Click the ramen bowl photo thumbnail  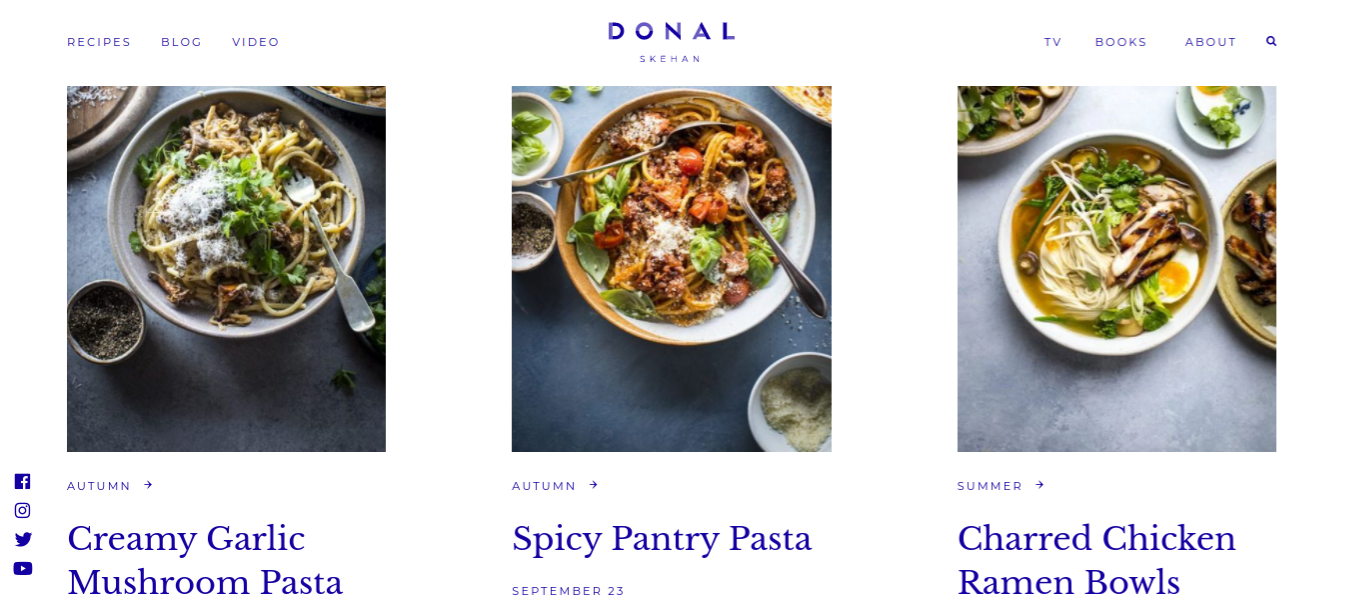click(x=1116, y=269)
